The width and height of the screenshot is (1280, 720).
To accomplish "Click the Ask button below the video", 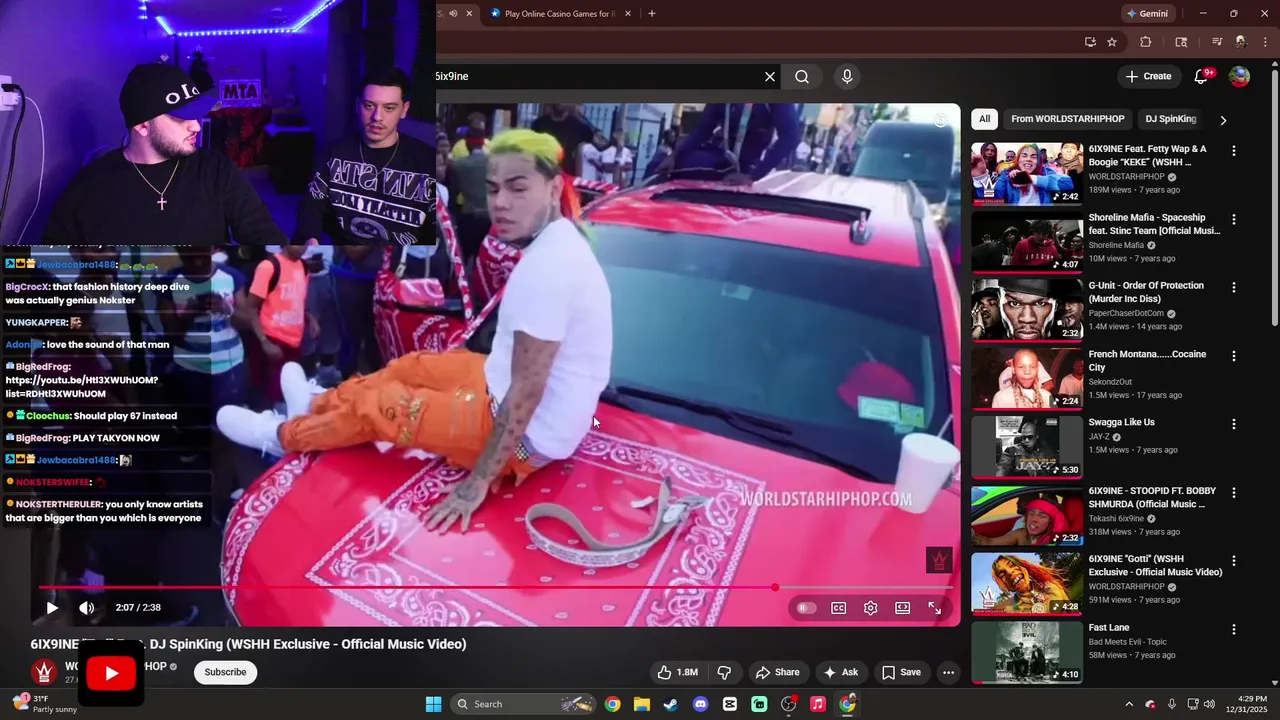I will [840, 672].
